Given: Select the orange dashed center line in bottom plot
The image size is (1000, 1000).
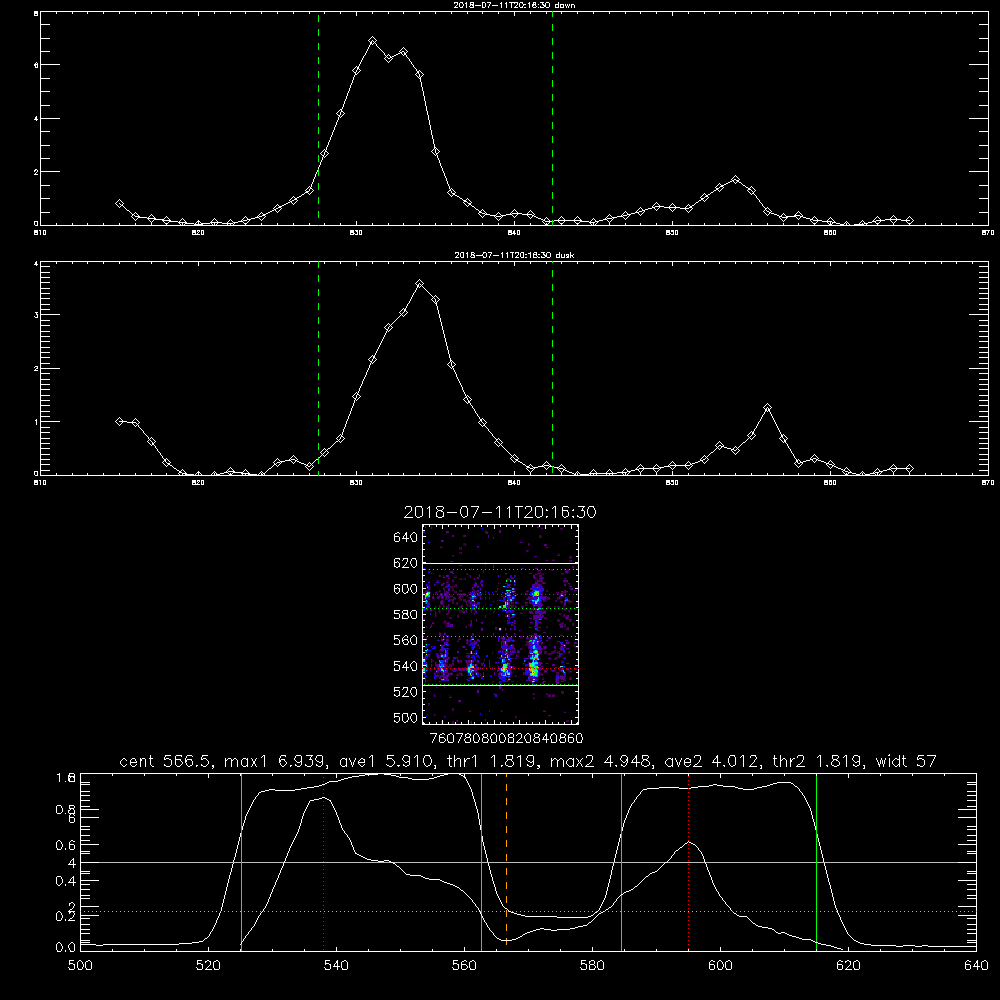Looking at the screenshot, I should pos(506,862).
